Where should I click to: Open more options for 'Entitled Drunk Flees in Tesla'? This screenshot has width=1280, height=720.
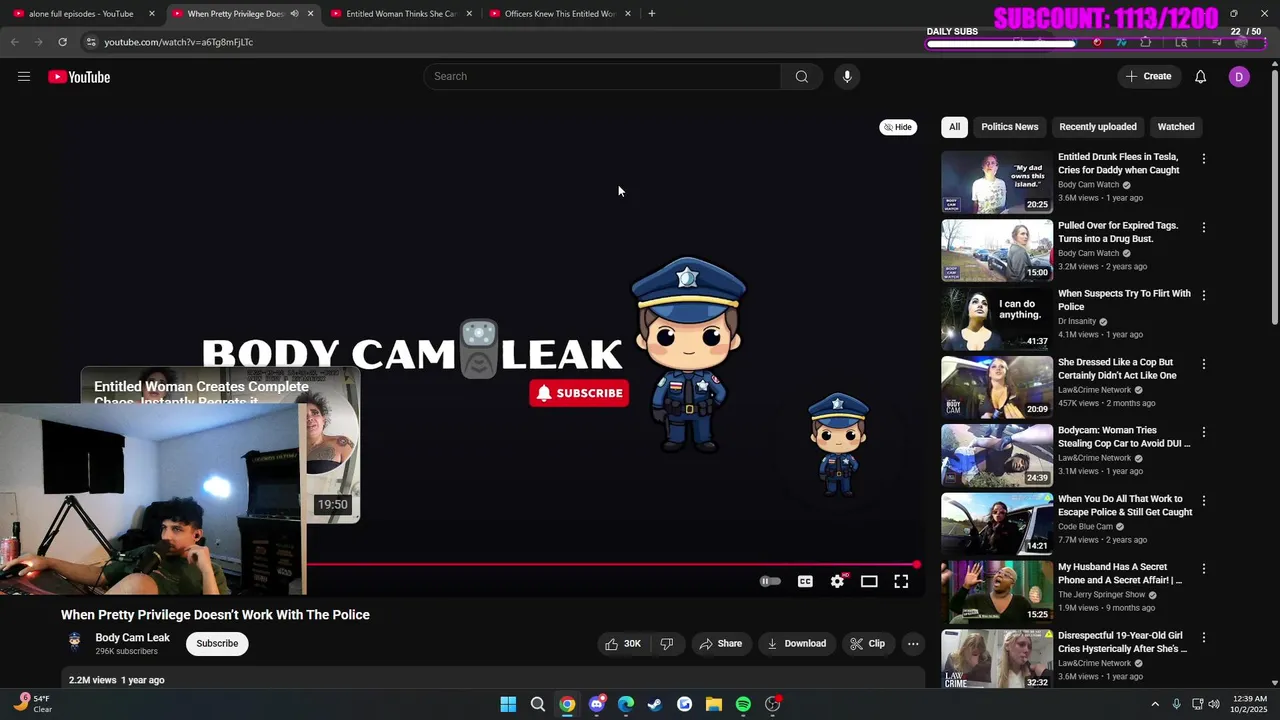[x=1203, y=159]
